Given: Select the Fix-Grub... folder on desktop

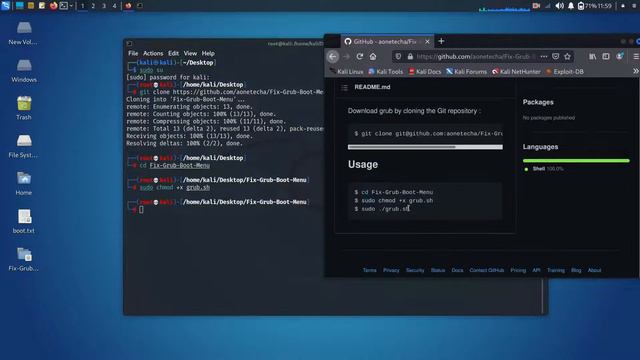Looking at the screenshot, I should click(24, 259).
